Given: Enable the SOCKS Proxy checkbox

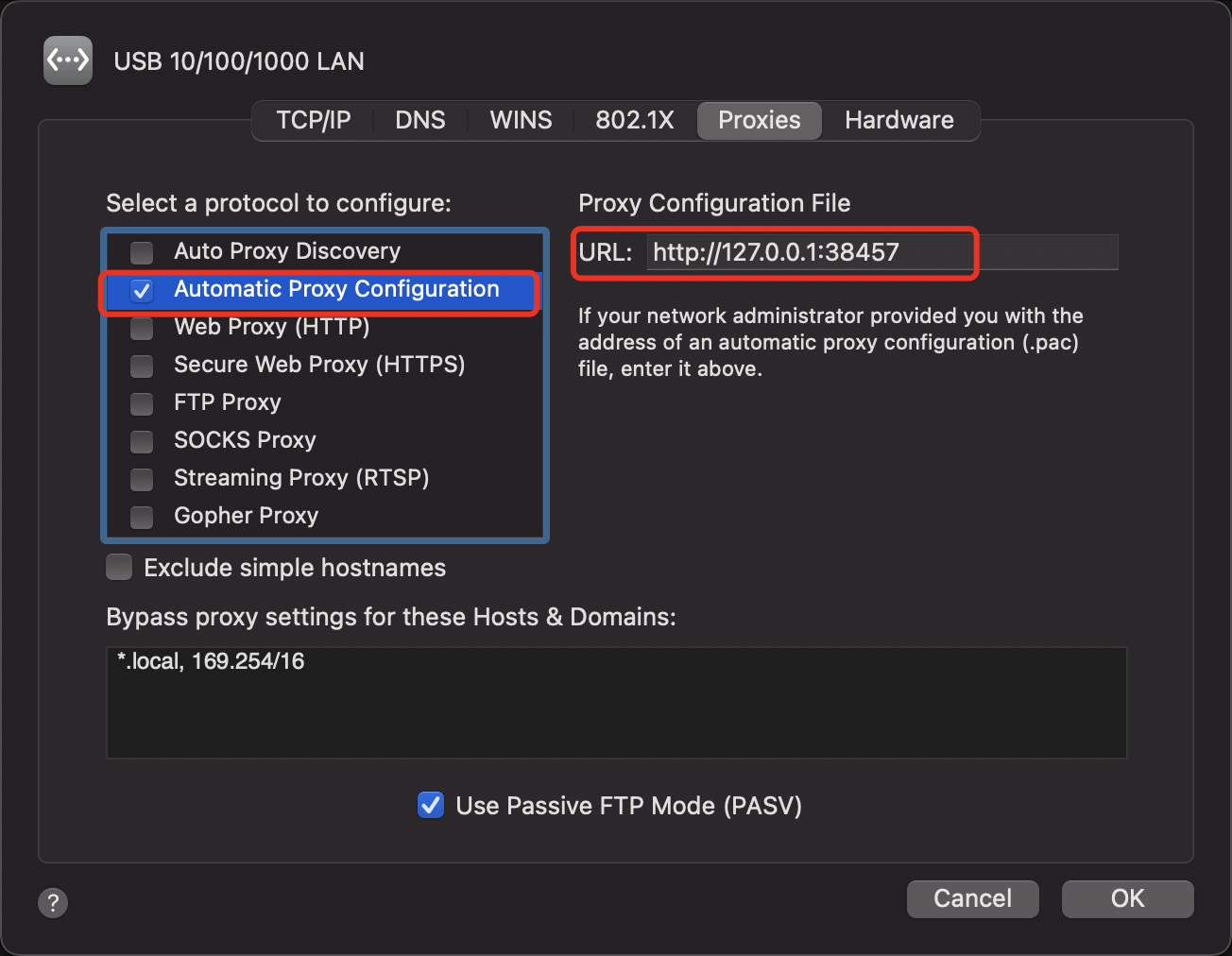Looking at the screenshot, I should pyautogui.click(x=142, y=441).
